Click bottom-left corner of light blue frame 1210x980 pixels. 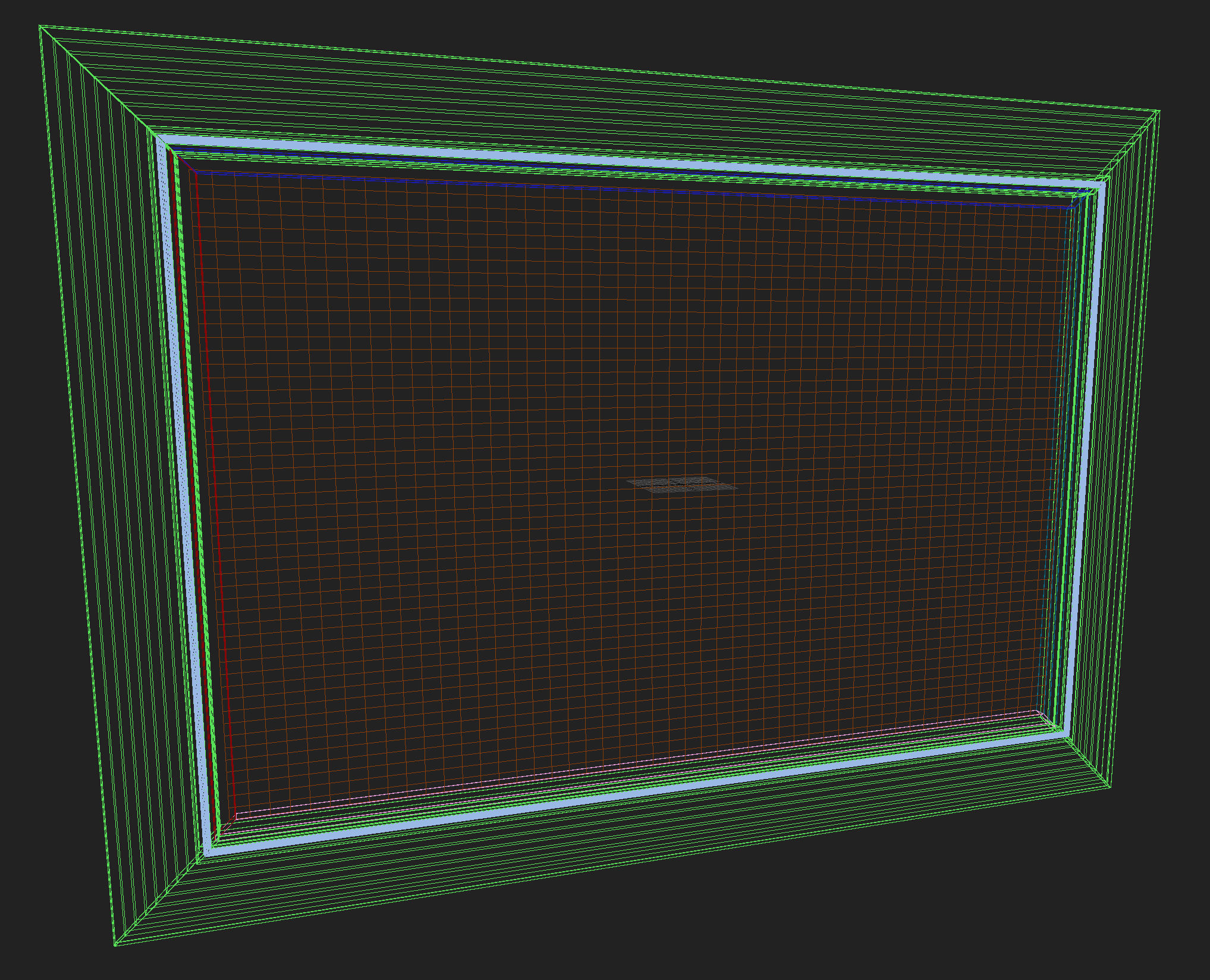pyautogui.click(x=208, y=852)
